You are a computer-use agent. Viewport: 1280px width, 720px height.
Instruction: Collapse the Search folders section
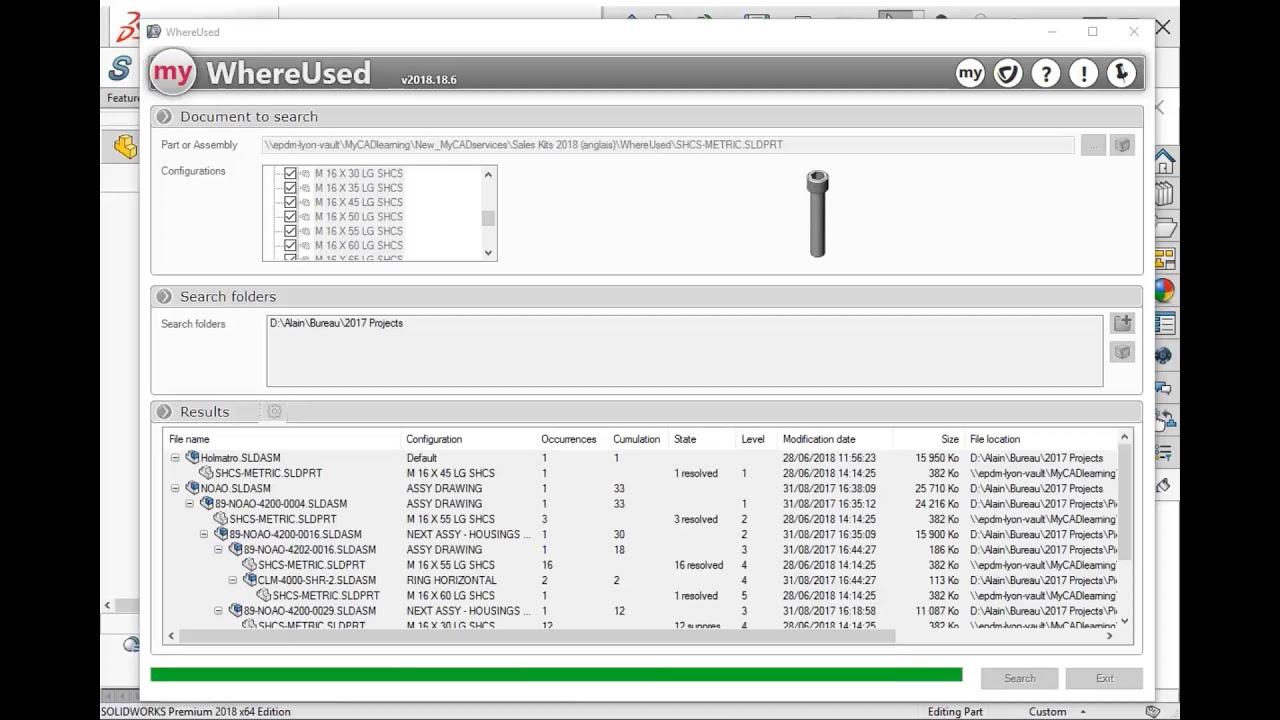[x=164, y=297]
